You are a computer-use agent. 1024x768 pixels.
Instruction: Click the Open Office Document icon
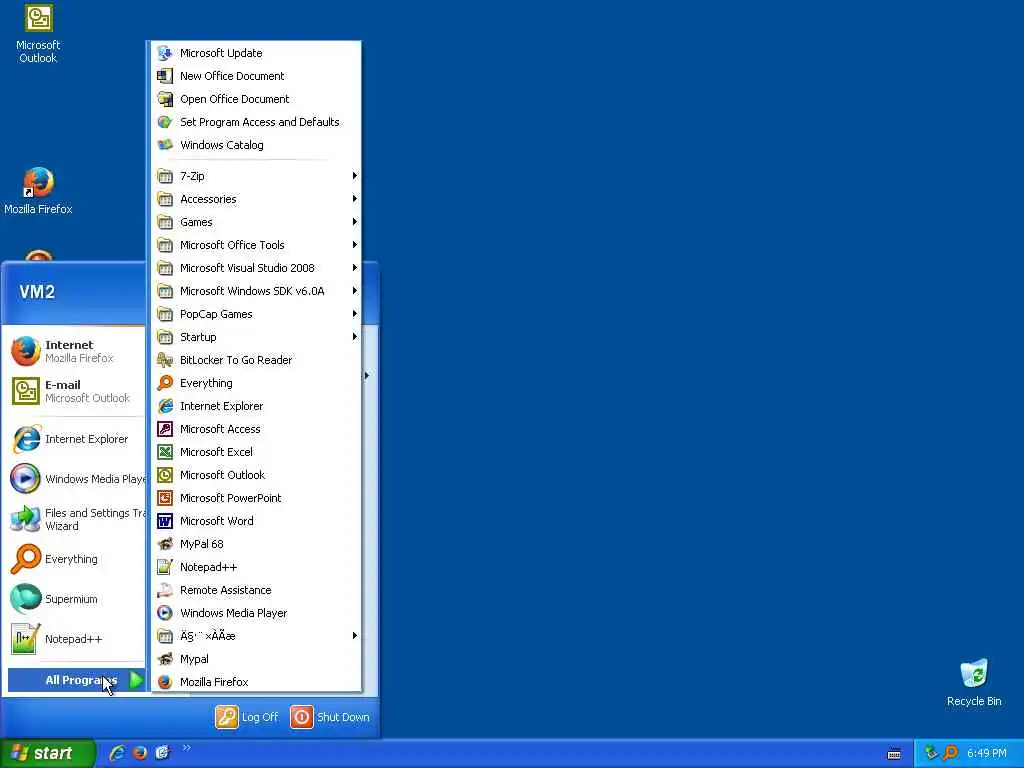165,99
